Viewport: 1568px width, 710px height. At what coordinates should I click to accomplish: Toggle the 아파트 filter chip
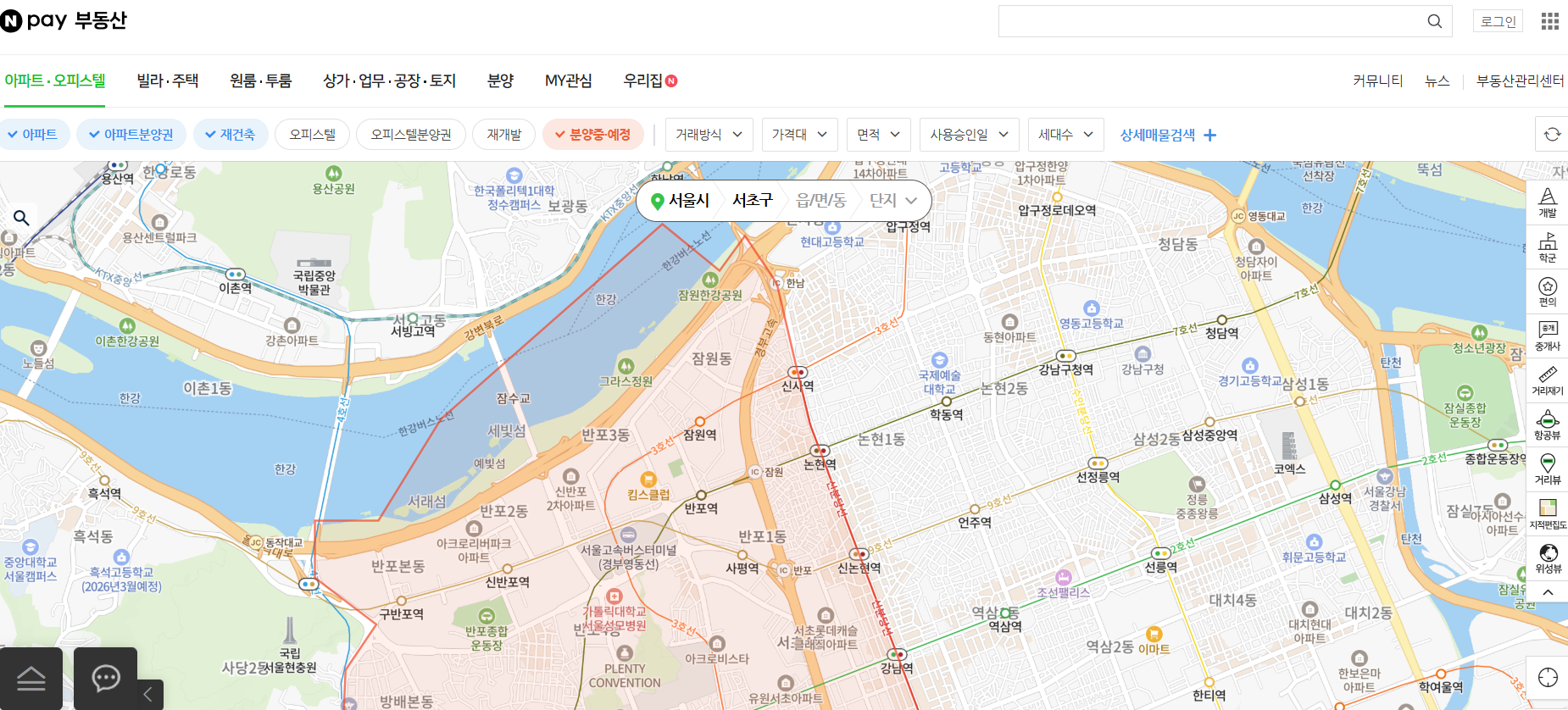pos(33,135)
